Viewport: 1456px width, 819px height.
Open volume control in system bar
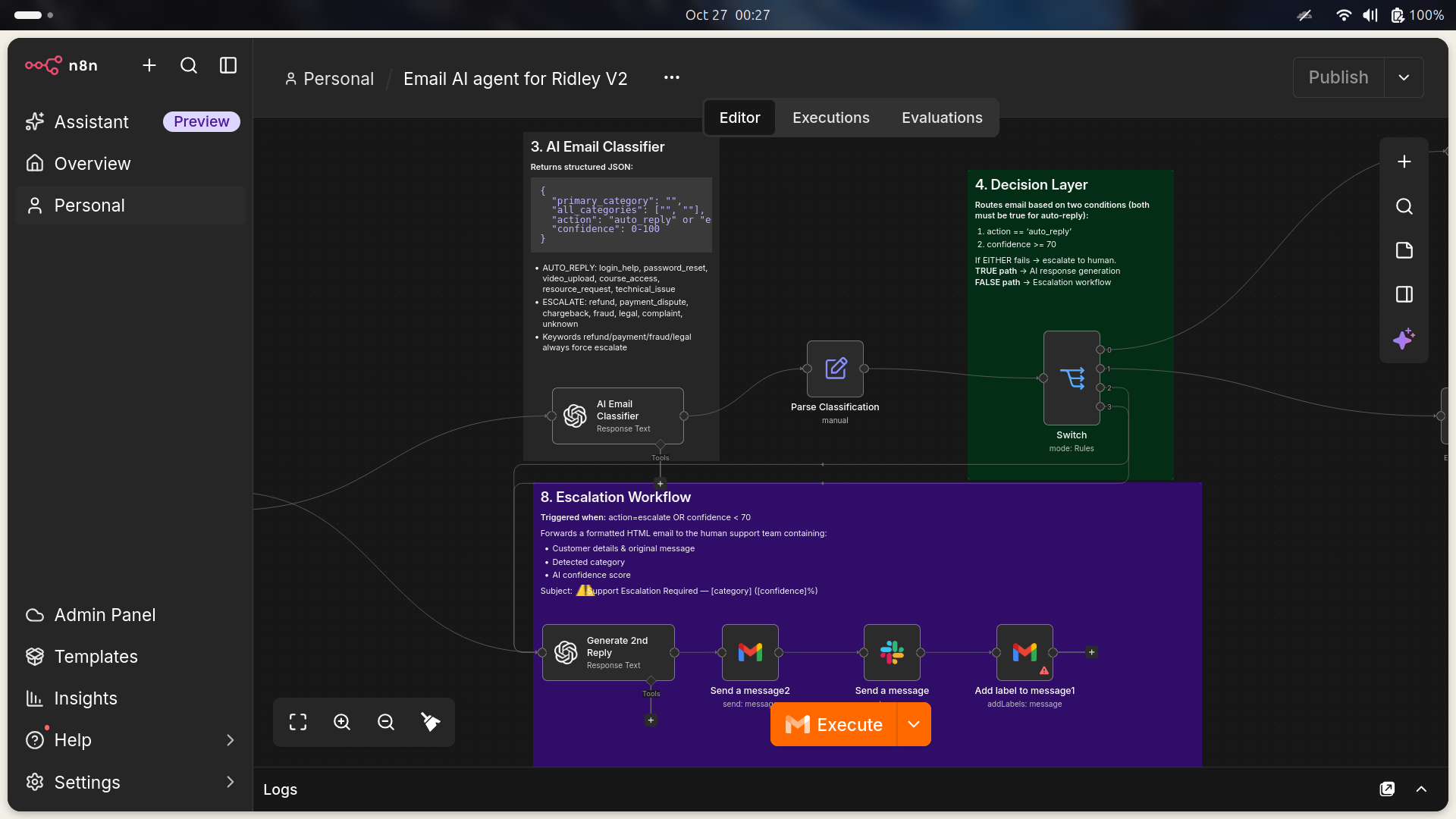[1370, 15]
